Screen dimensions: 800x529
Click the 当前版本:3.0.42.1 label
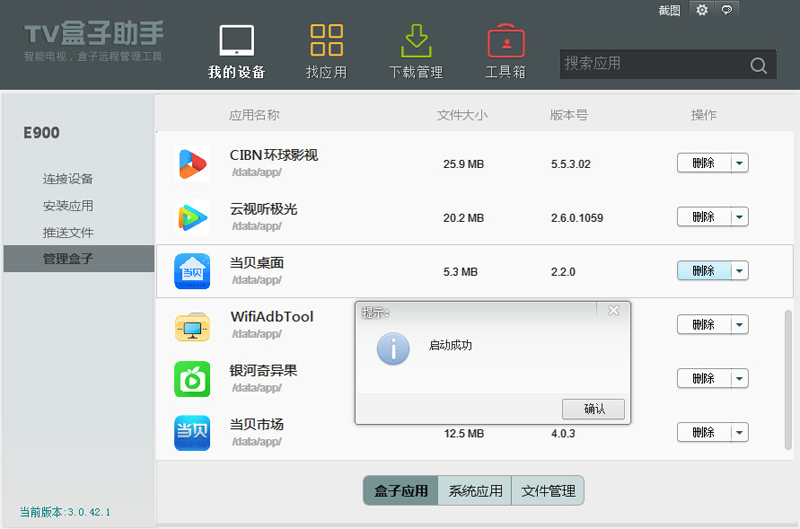[65, 512]
